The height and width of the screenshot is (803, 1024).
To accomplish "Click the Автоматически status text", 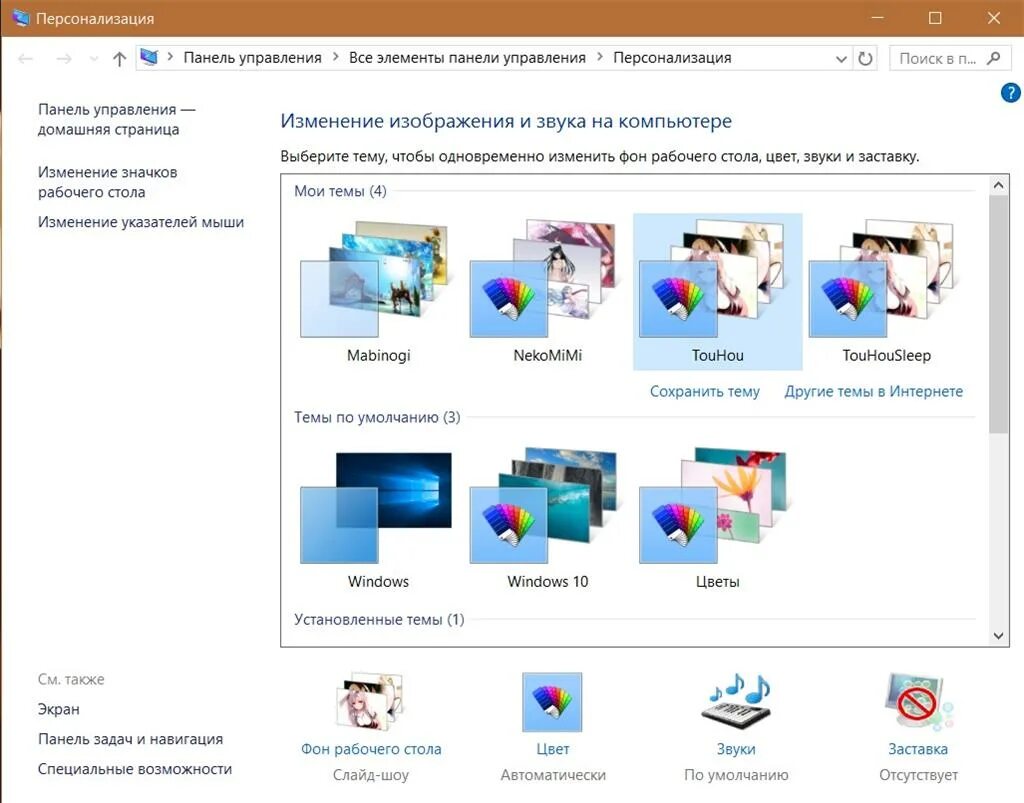I will 553,775.
